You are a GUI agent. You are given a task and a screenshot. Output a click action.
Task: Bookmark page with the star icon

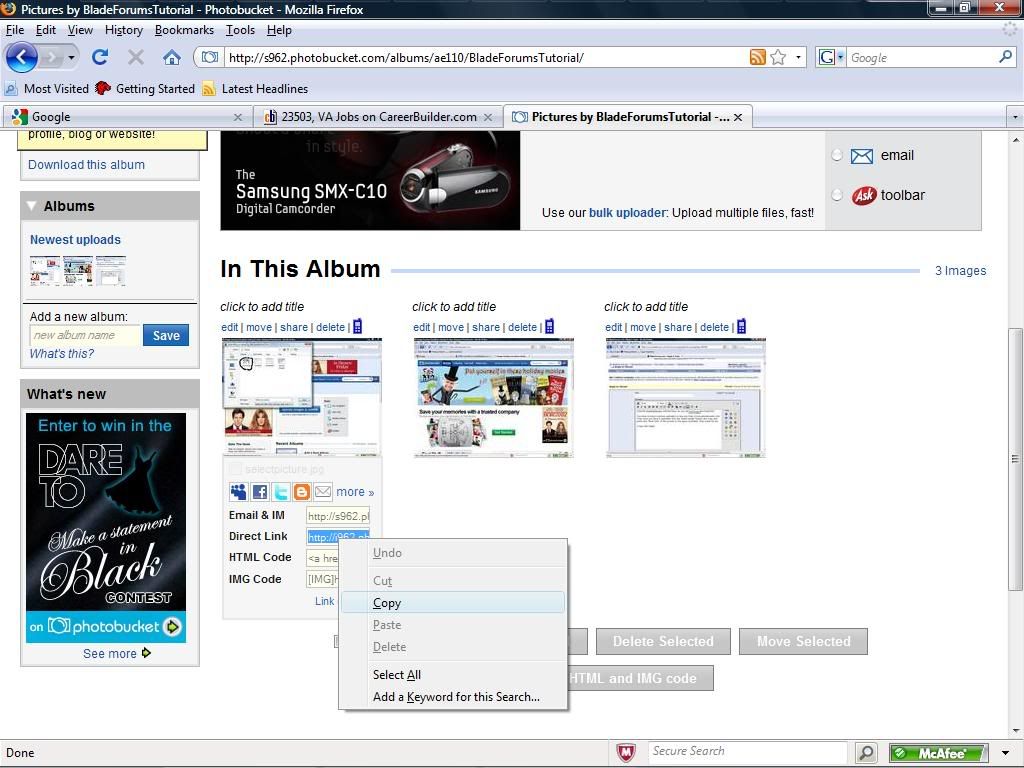point(778,57)
